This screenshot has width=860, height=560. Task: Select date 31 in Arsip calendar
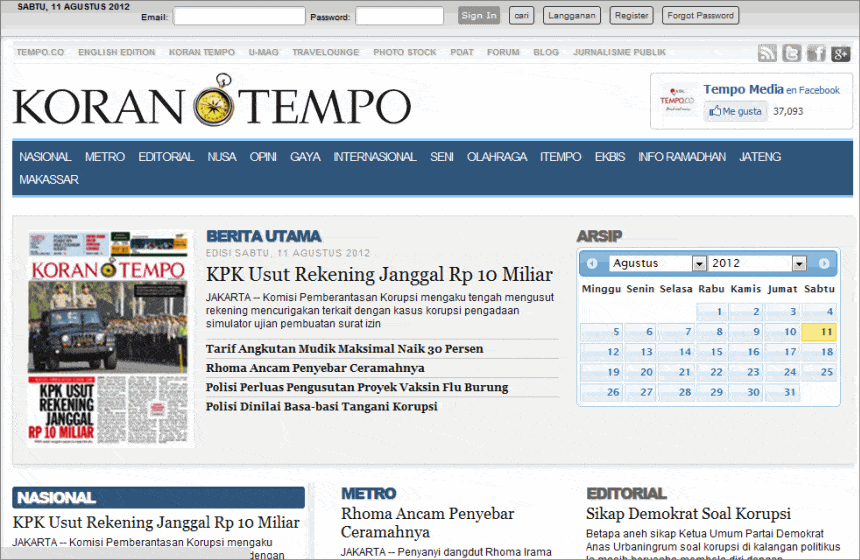(782, 392)
